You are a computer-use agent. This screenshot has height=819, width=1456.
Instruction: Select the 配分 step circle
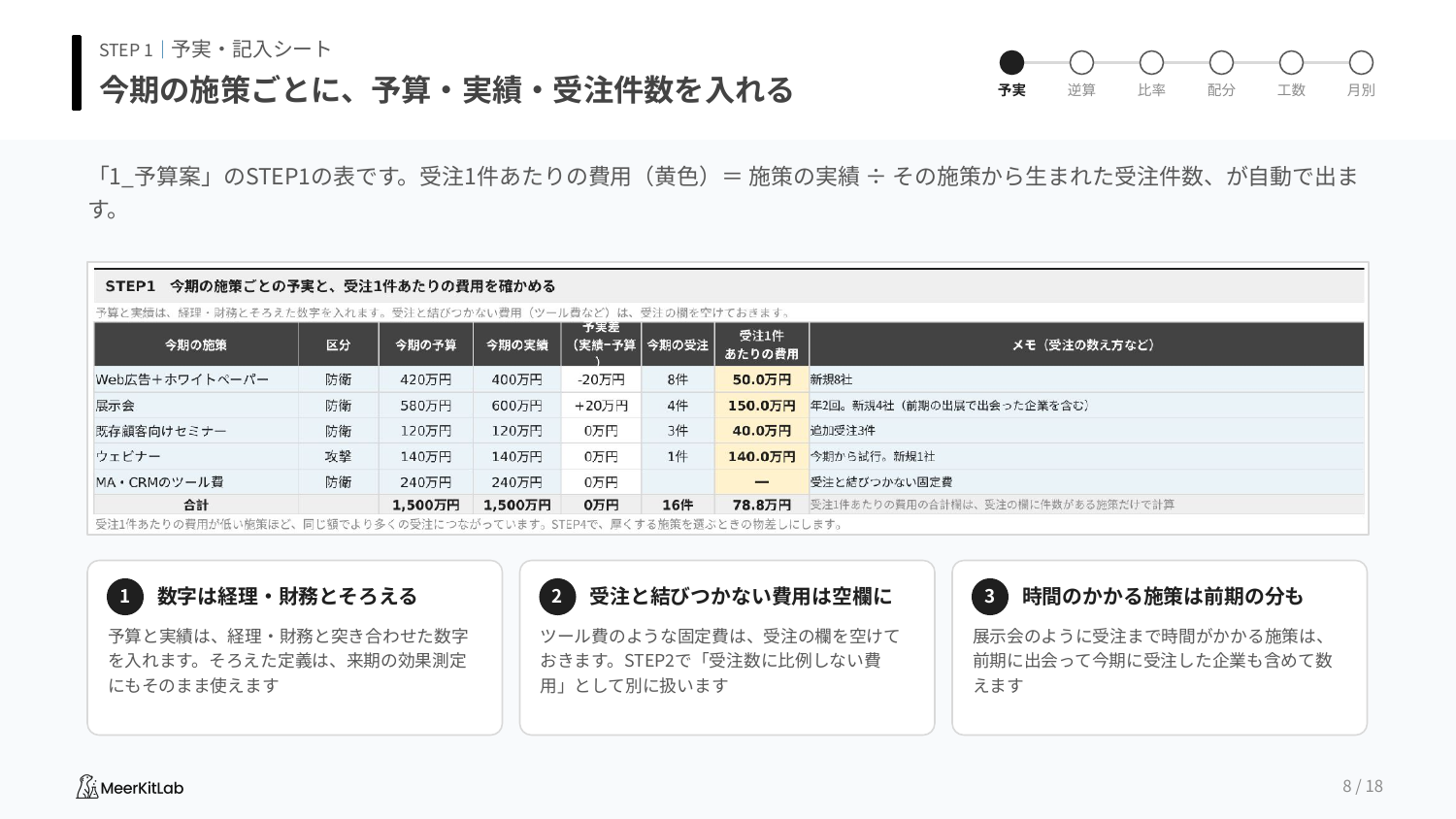coord(1221,63)
